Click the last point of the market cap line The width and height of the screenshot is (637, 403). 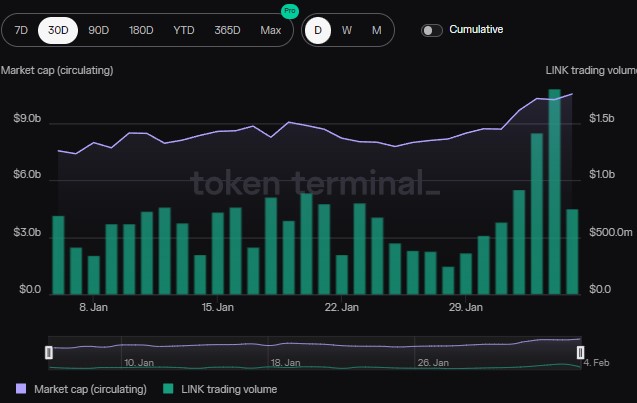[572, 94]
